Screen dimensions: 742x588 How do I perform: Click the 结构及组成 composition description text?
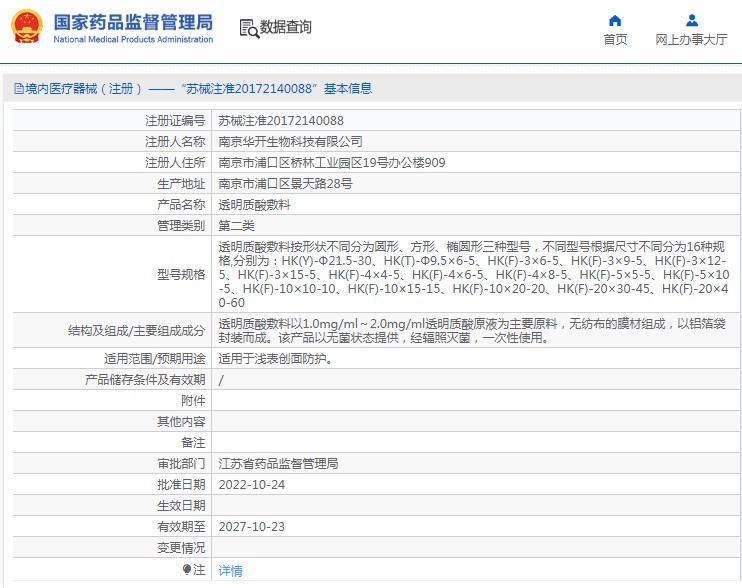(472, 331)
